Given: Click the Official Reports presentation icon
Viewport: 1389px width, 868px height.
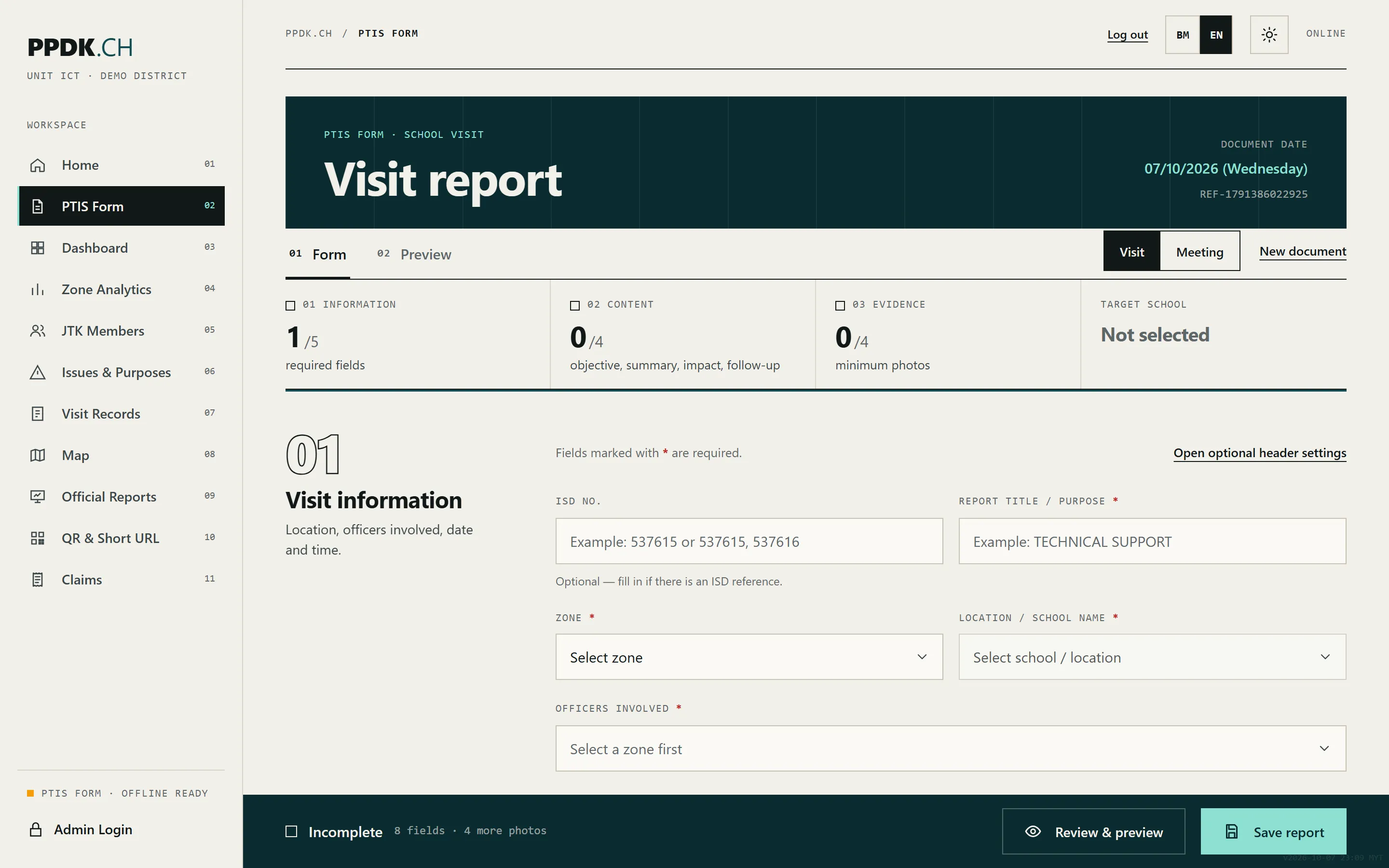Looking at the screenshot, I should point(37,497).
